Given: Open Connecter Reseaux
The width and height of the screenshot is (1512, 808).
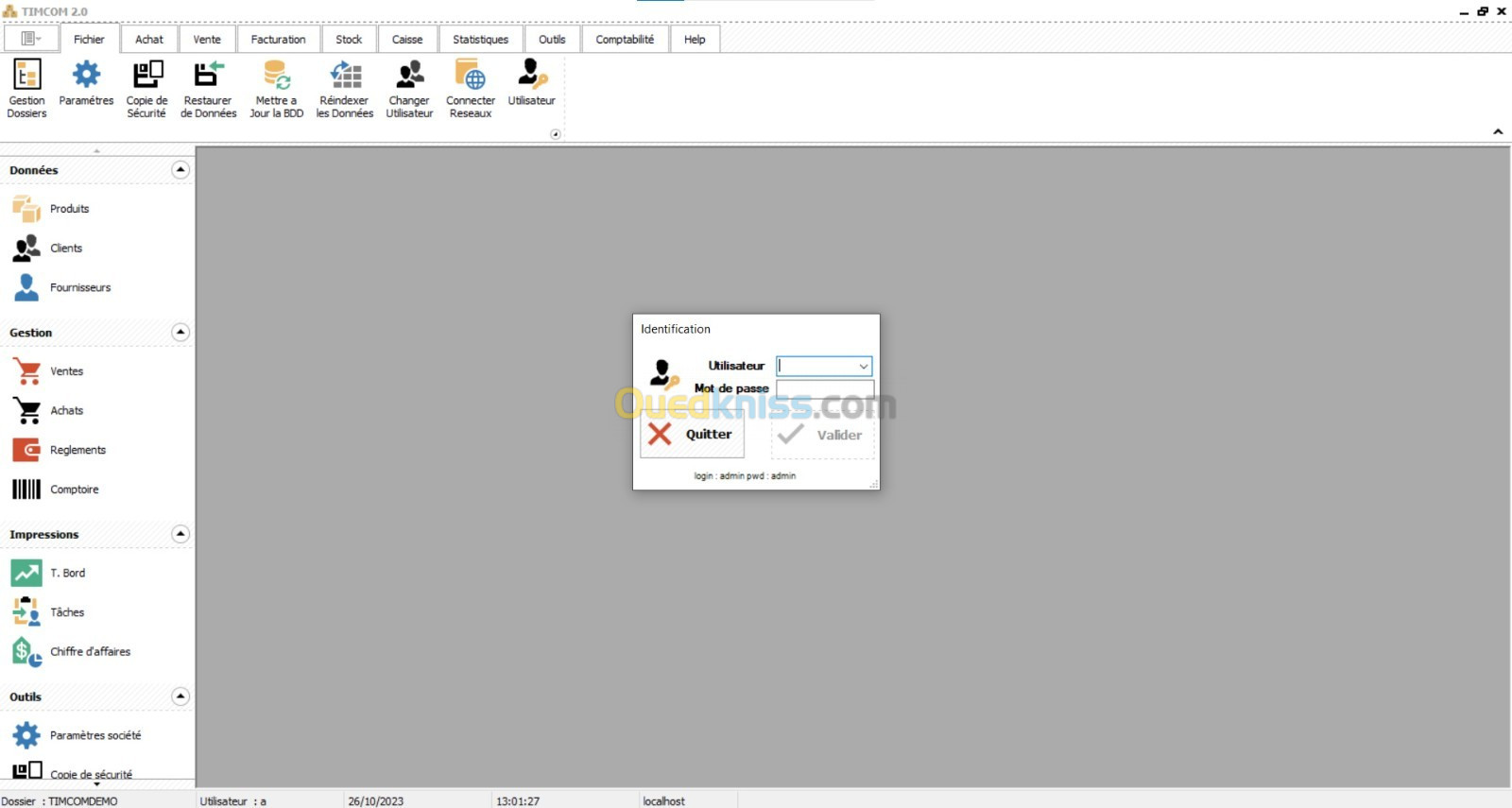Looking at the screenshot, I should 471,88.
